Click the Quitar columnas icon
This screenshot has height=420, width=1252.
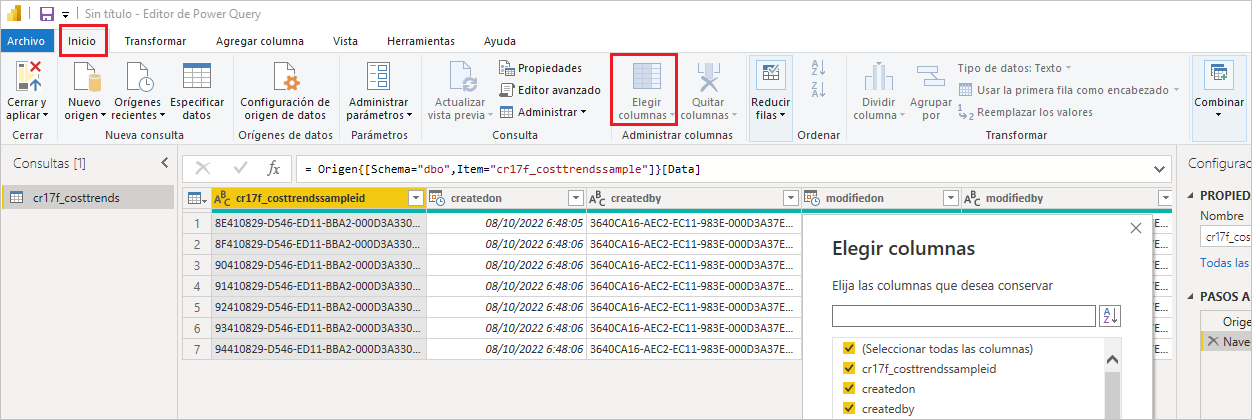(x=708, y=77)
